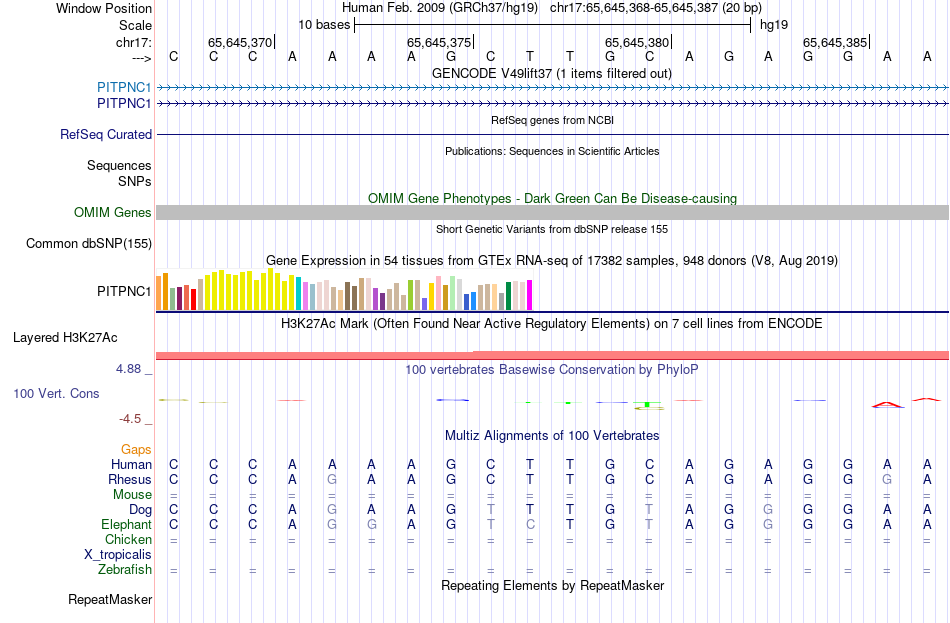Viewport: 950px width, 623px height.
Task: Click Repeating Elements by RepeatMasker title
Action: pyautogui.click(x=553, y=585)
